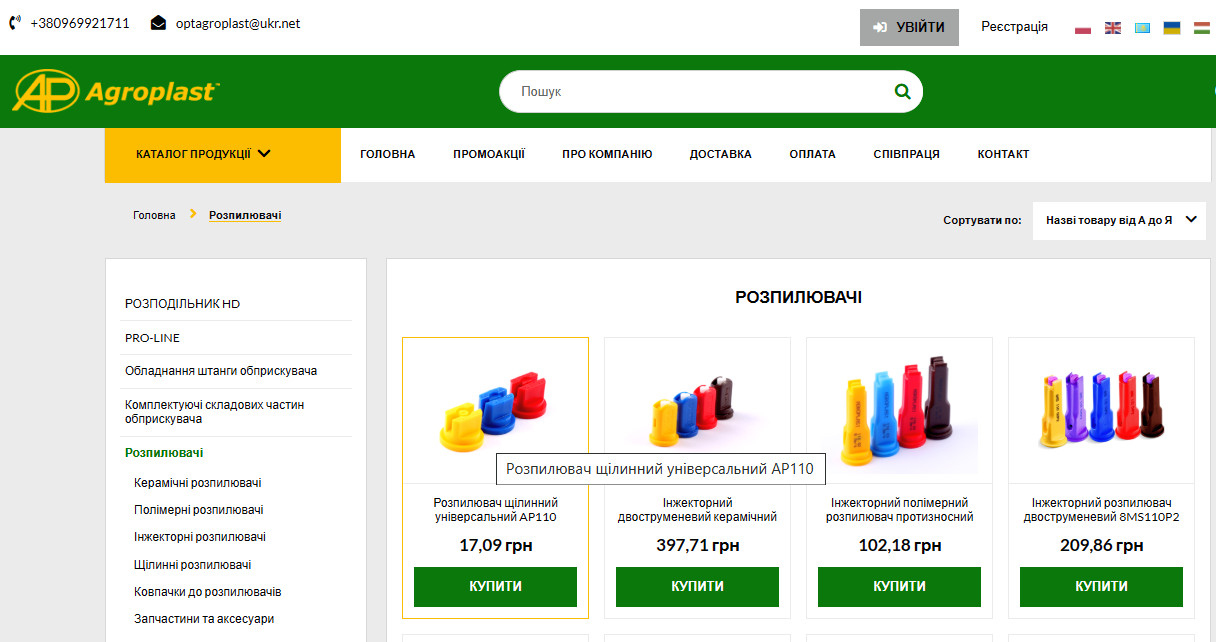Click КУПИТИ for the 17,09 грн product

496,587
